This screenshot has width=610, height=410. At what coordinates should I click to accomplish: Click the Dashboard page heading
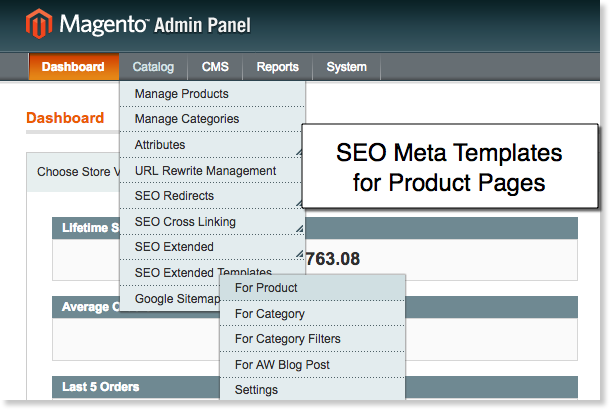point(65,118)
